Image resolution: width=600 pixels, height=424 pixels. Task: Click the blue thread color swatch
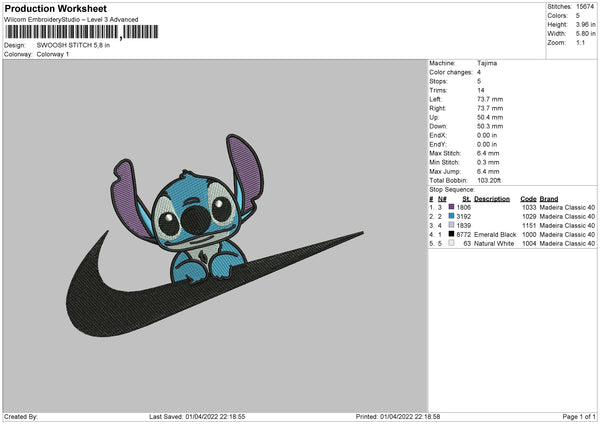pos(451,216)
